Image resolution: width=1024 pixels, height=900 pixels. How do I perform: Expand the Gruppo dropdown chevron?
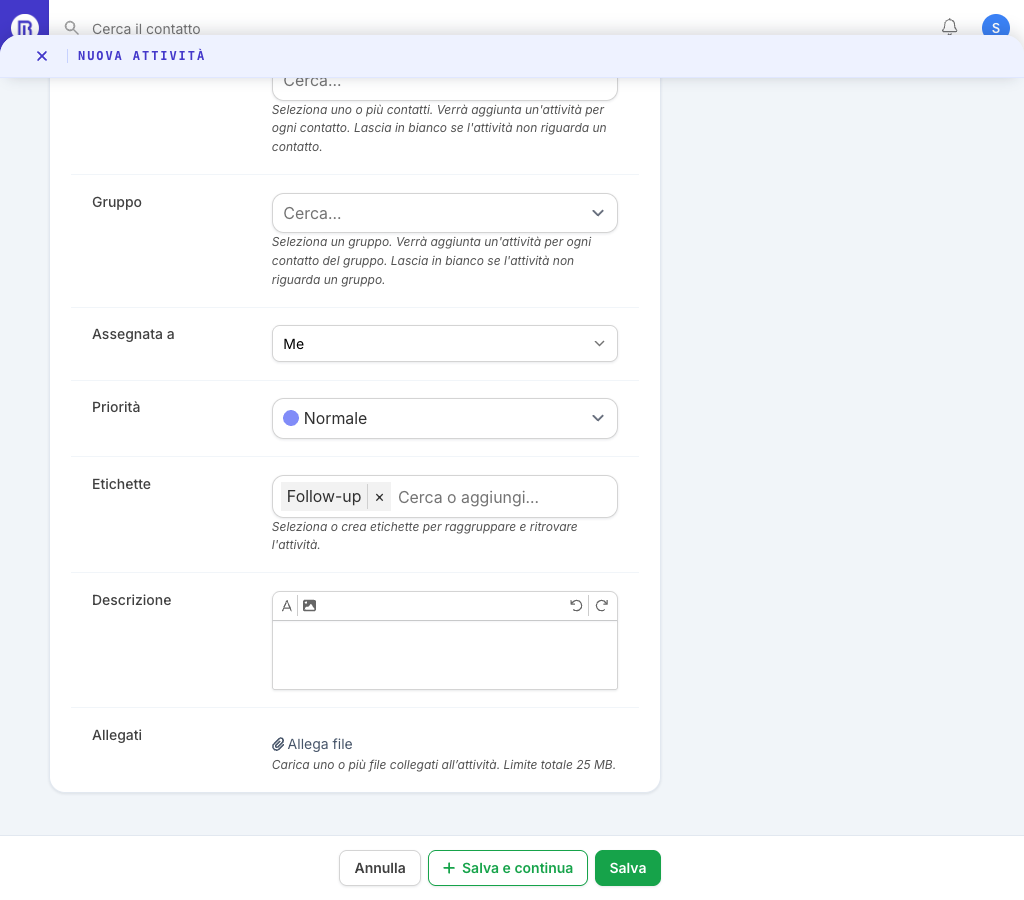(x=598, y=213)
